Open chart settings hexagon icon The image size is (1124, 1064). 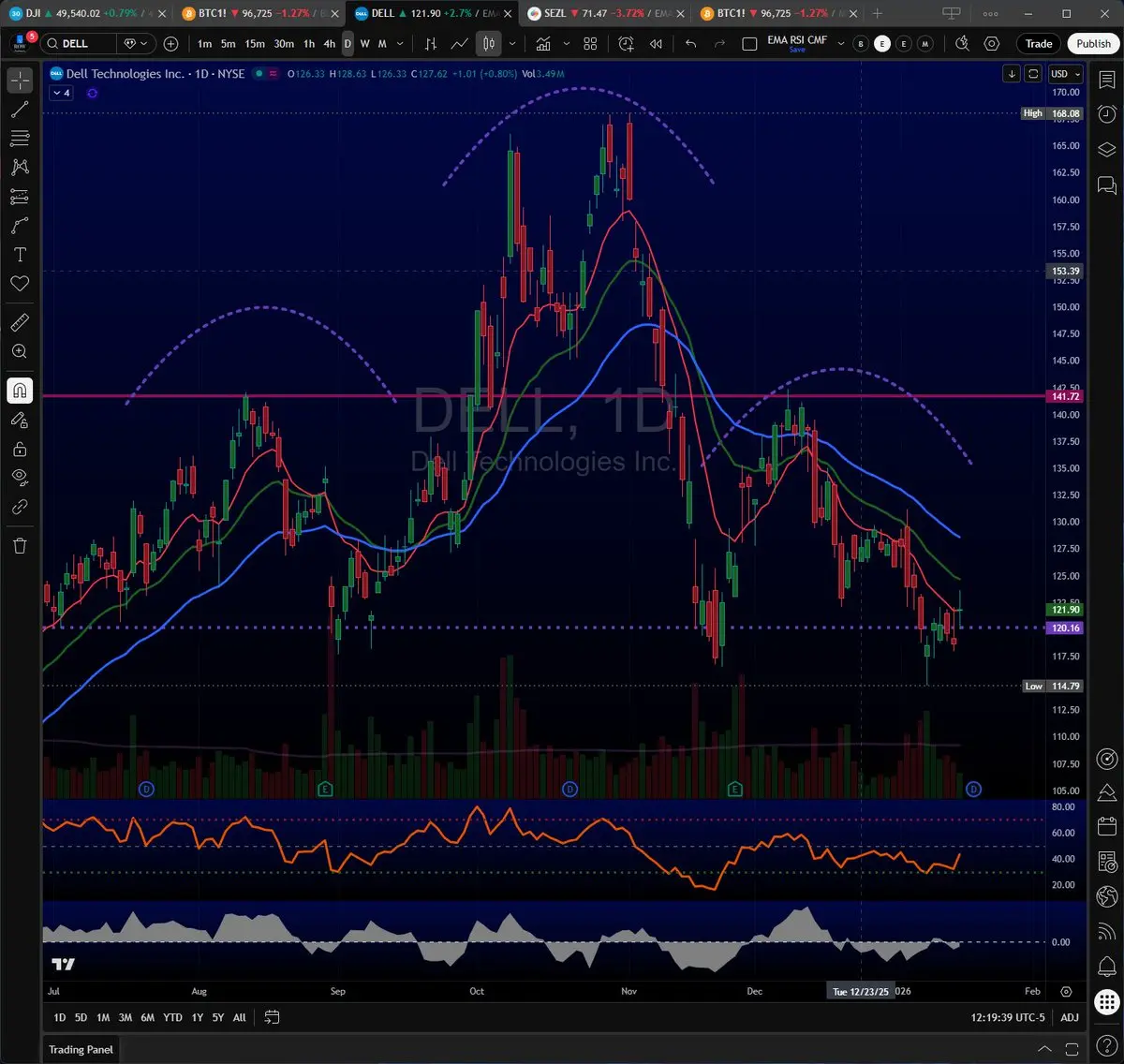click(x=992, y=44)
